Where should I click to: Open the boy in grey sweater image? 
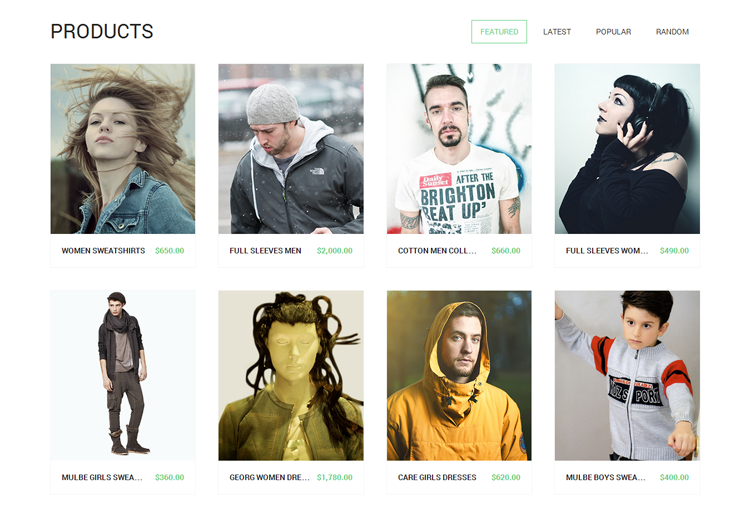click(x=627, y=376)
